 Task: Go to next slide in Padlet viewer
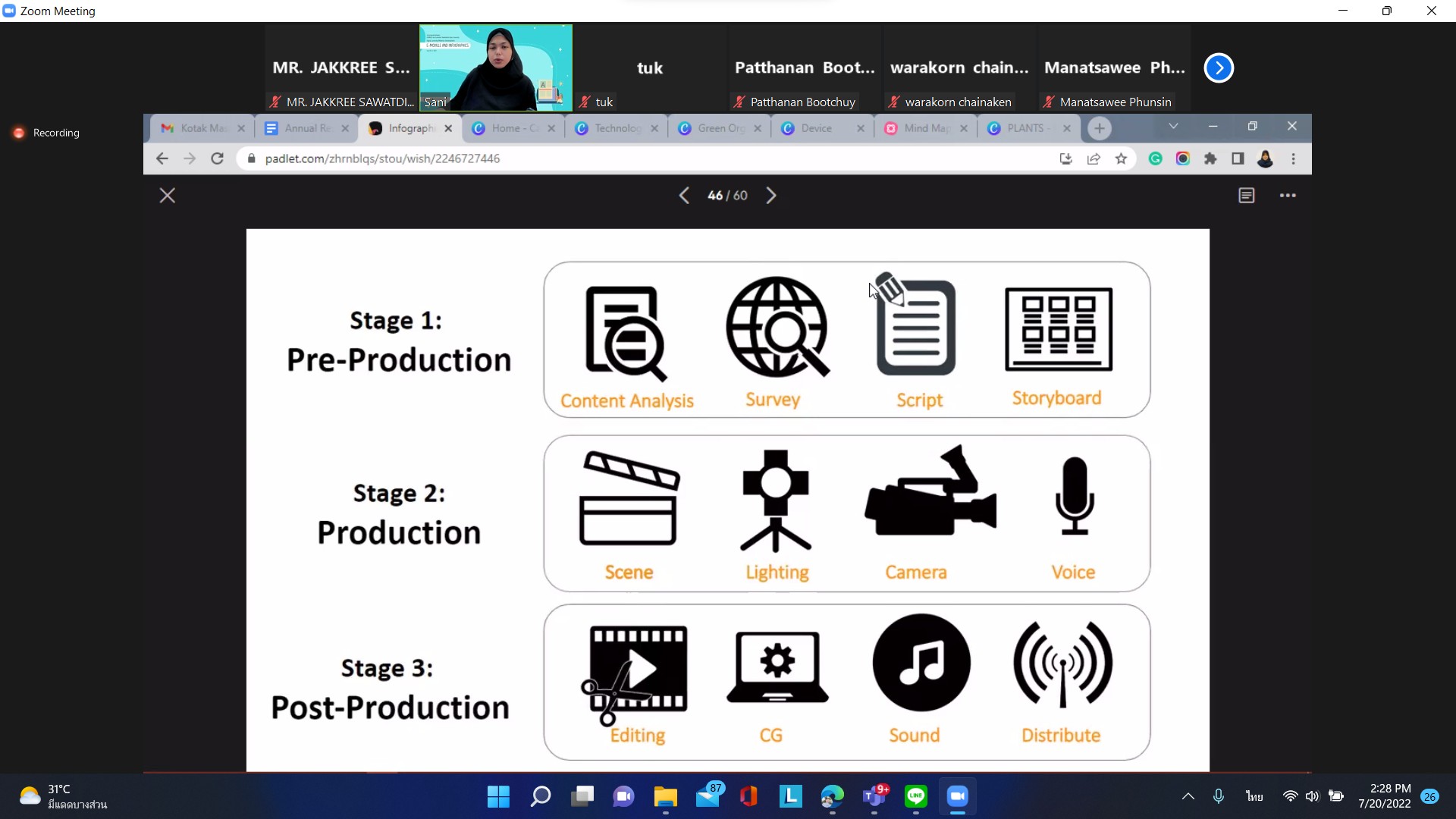[x=771, y=196]
